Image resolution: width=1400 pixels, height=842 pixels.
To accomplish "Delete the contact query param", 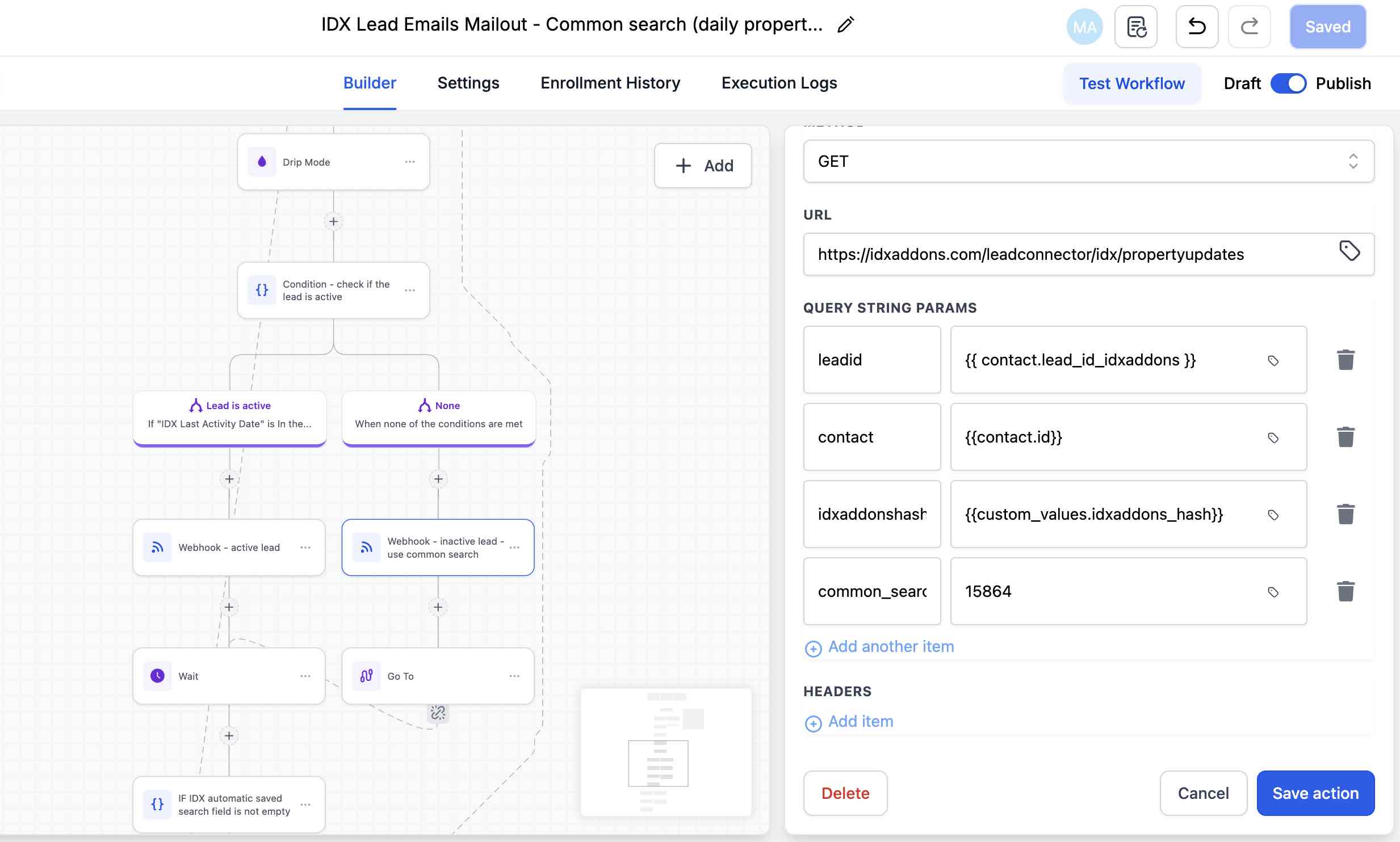I will point(1345,437).
